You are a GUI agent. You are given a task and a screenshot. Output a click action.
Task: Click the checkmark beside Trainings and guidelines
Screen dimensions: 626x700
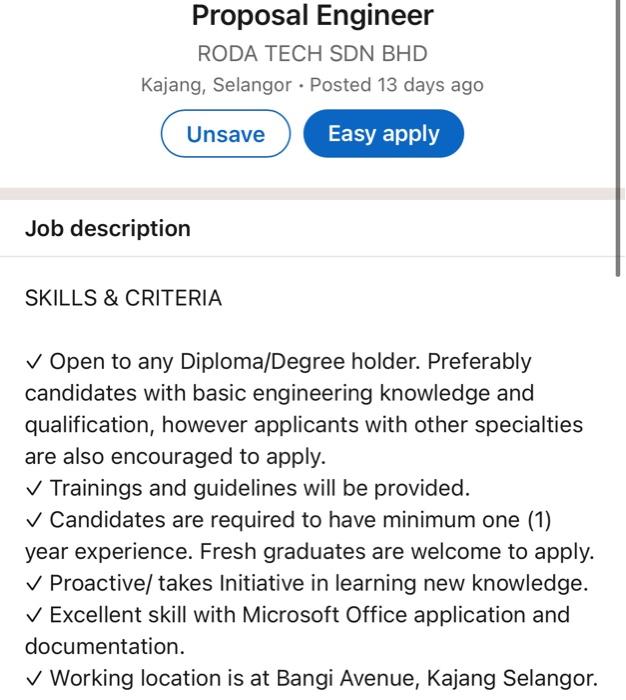pyautogui.click(x=34, y=489)
